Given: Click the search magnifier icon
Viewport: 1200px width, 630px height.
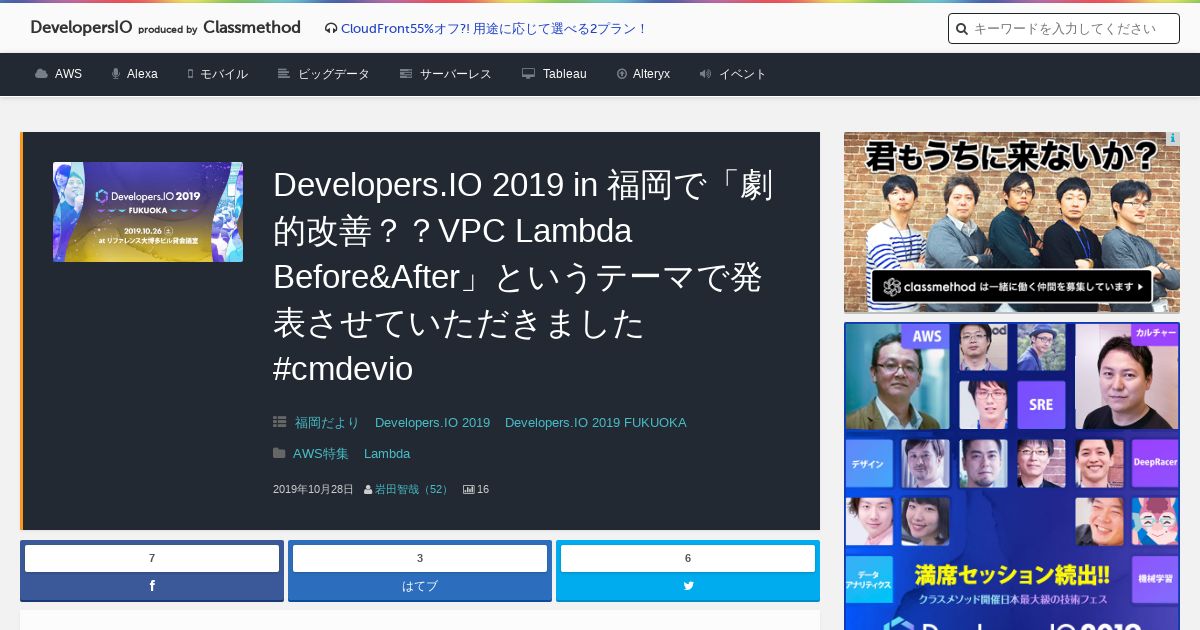Looking at the screenshot, I should [x=962, y=29].
